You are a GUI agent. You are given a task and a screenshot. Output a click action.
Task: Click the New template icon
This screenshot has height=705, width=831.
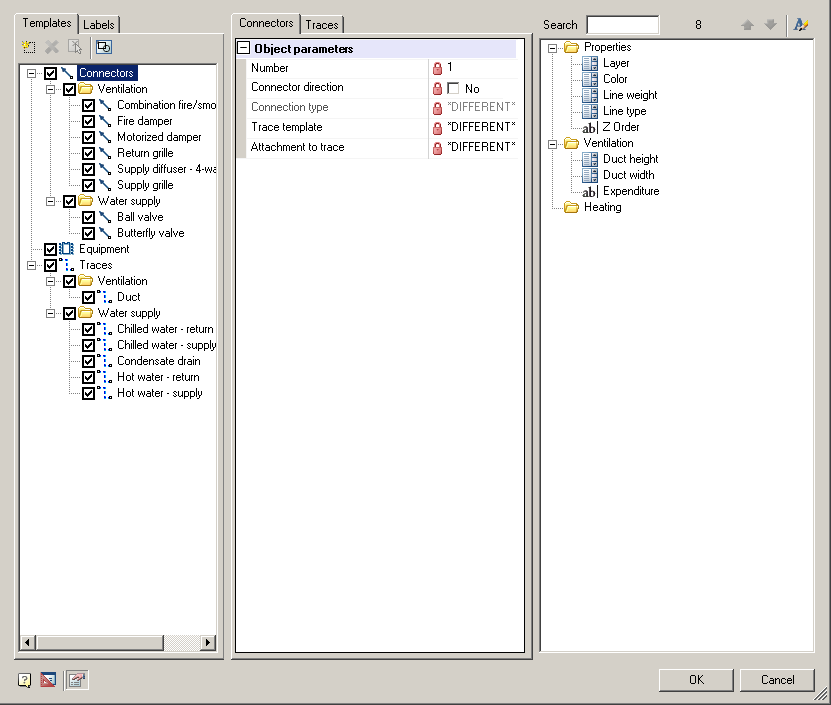pos(28,46)
